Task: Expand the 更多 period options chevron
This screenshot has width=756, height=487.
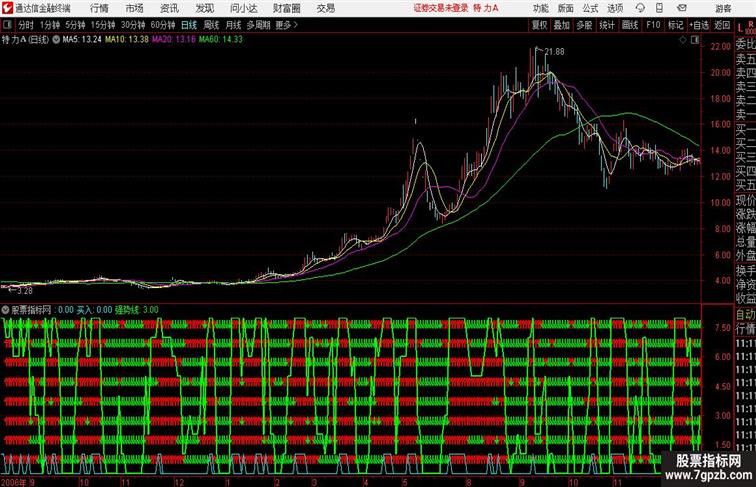Action: (296, 25)
